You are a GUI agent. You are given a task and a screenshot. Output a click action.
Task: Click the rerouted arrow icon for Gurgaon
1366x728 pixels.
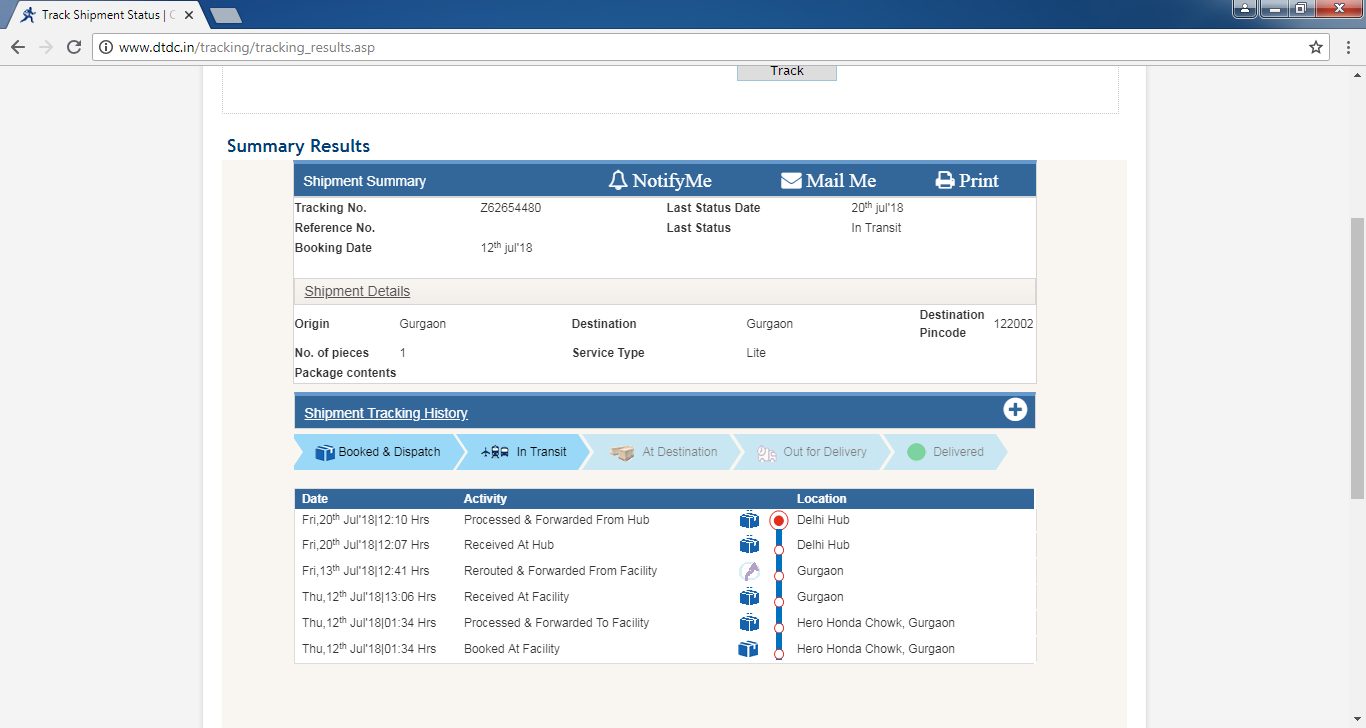749,571
